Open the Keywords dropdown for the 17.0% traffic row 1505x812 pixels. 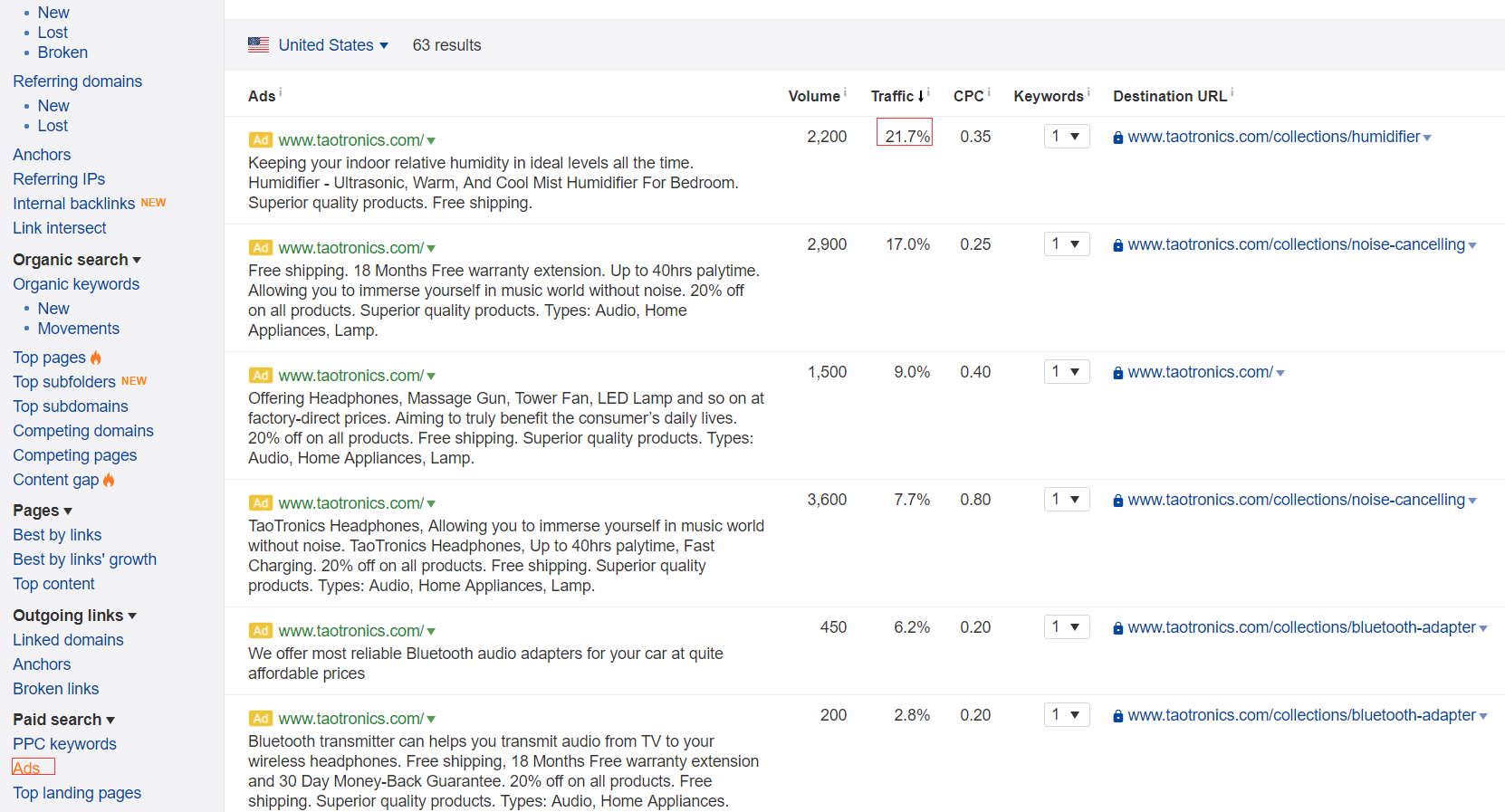[1067, 244]
